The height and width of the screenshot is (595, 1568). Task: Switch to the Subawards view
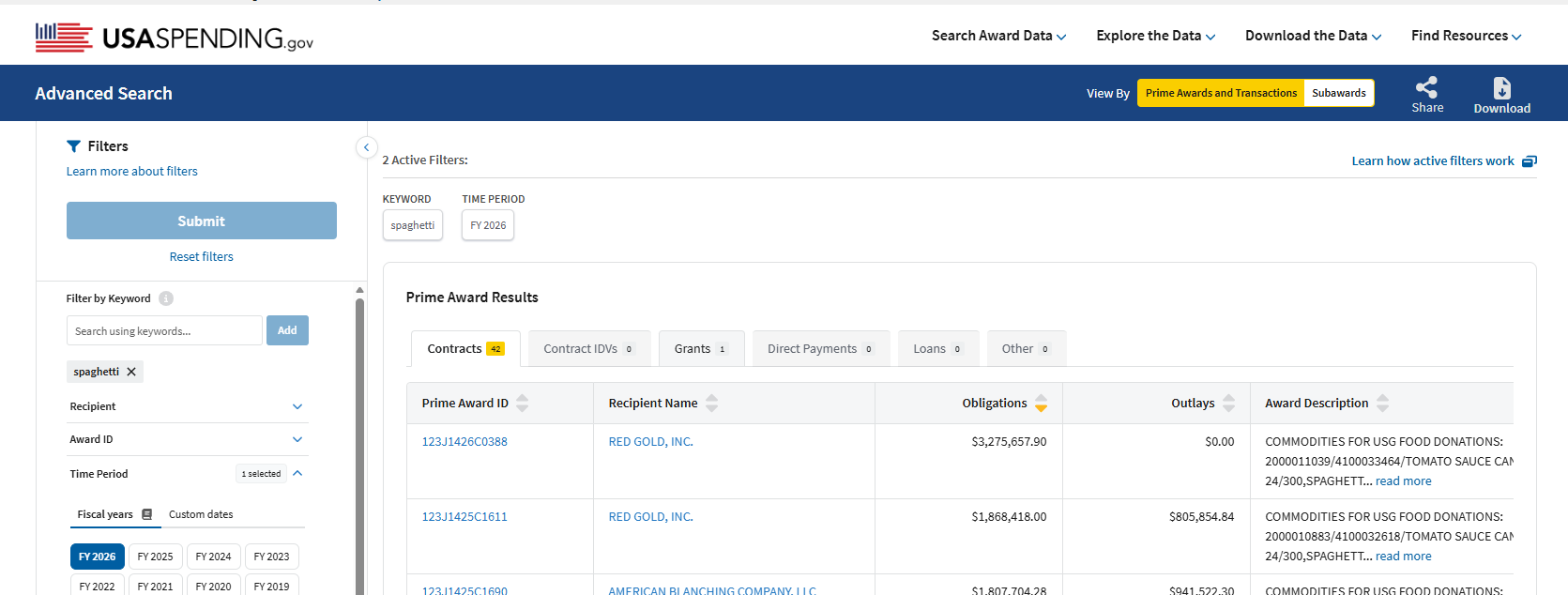click(x=1339, y=93)
